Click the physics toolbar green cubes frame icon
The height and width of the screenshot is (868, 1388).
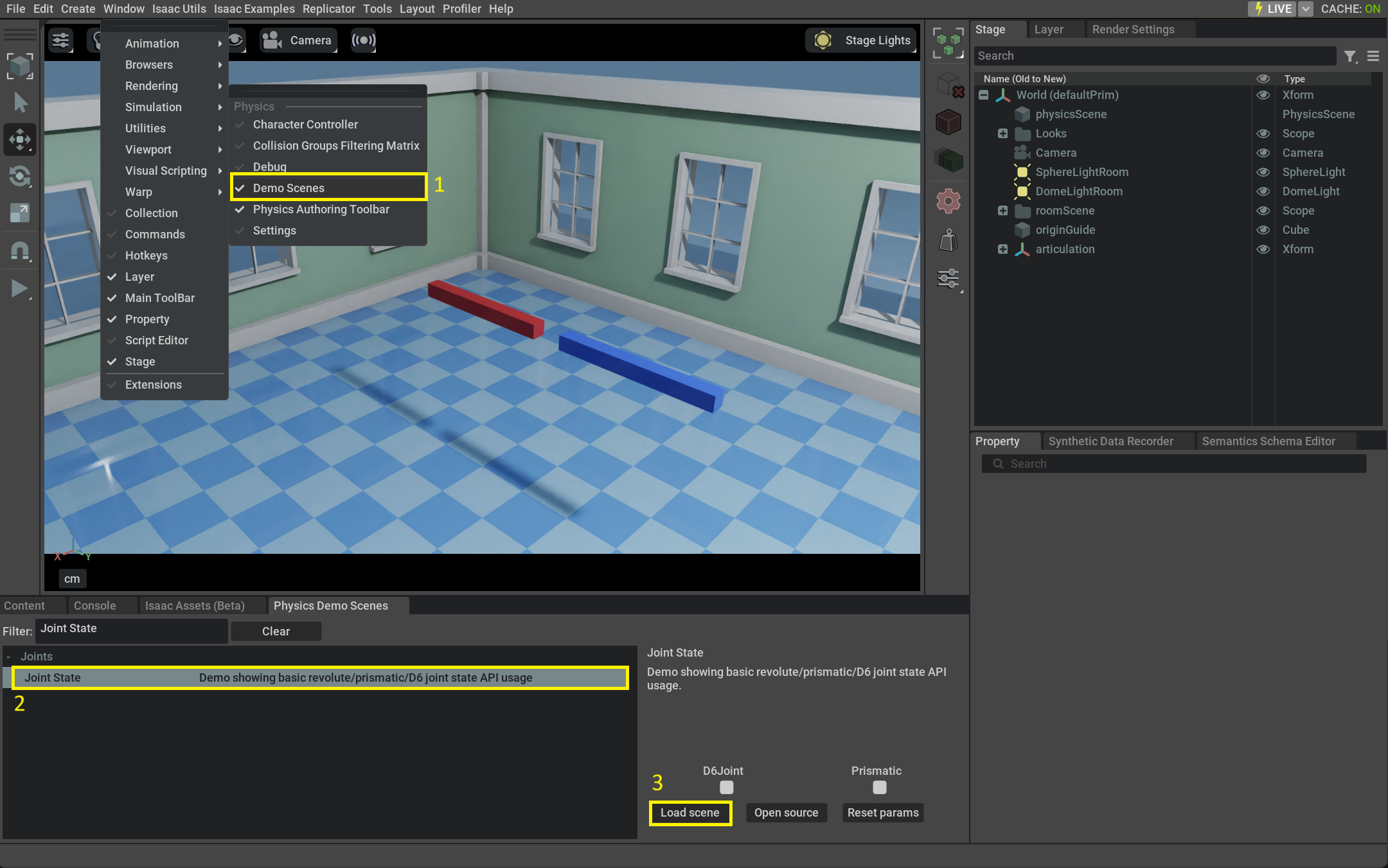[948, 43]
